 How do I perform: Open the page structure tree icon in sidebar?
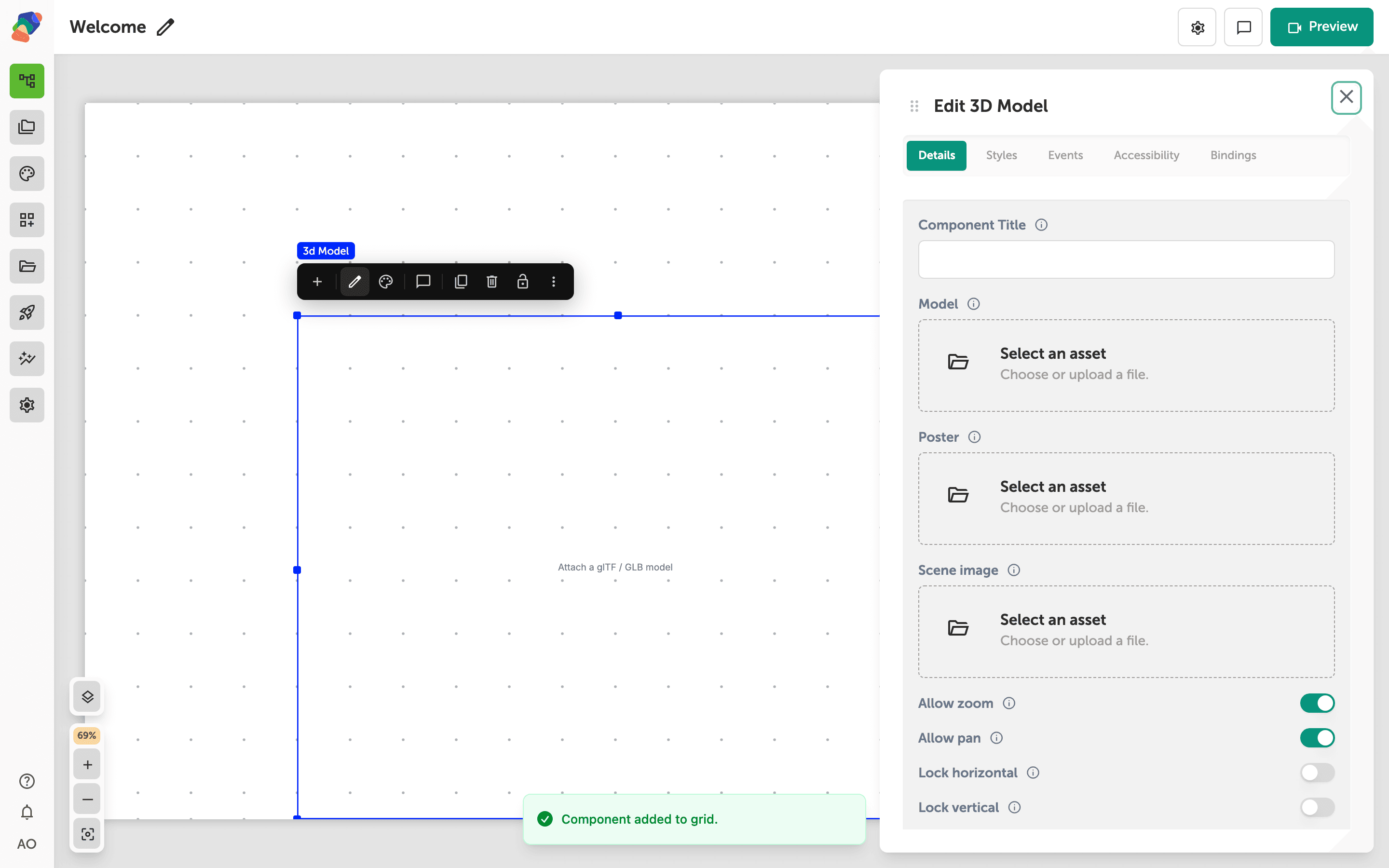click(27, 81)
